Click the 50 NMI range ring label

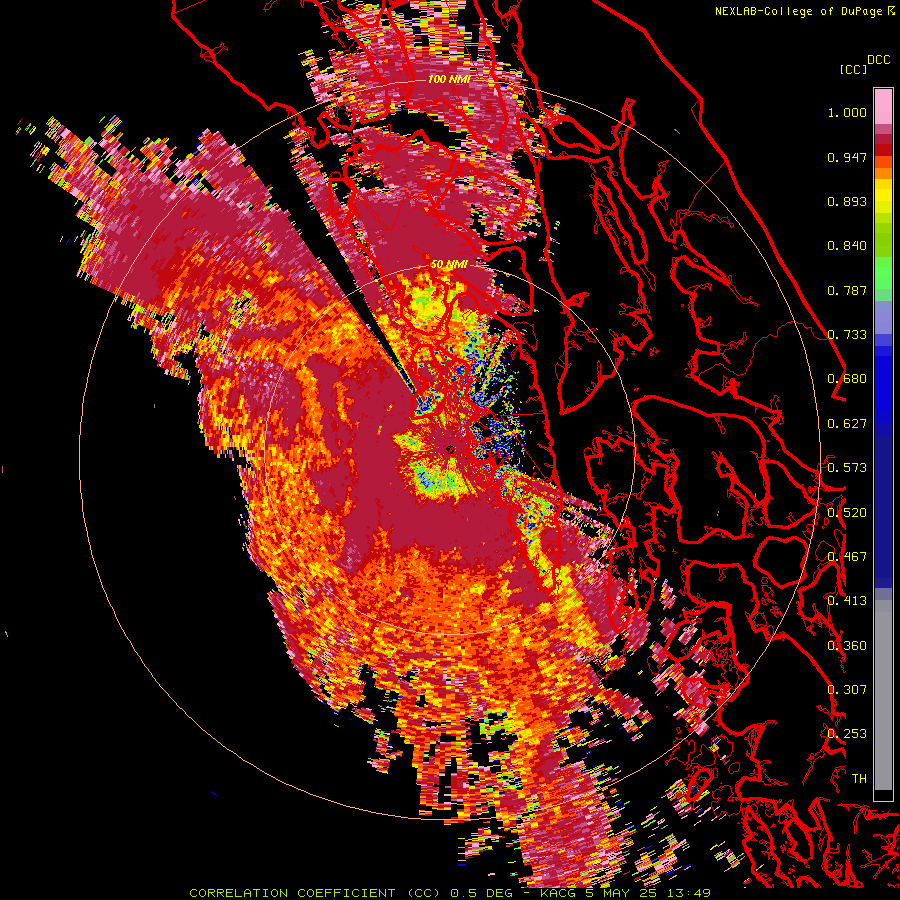(x=449, y=265)
